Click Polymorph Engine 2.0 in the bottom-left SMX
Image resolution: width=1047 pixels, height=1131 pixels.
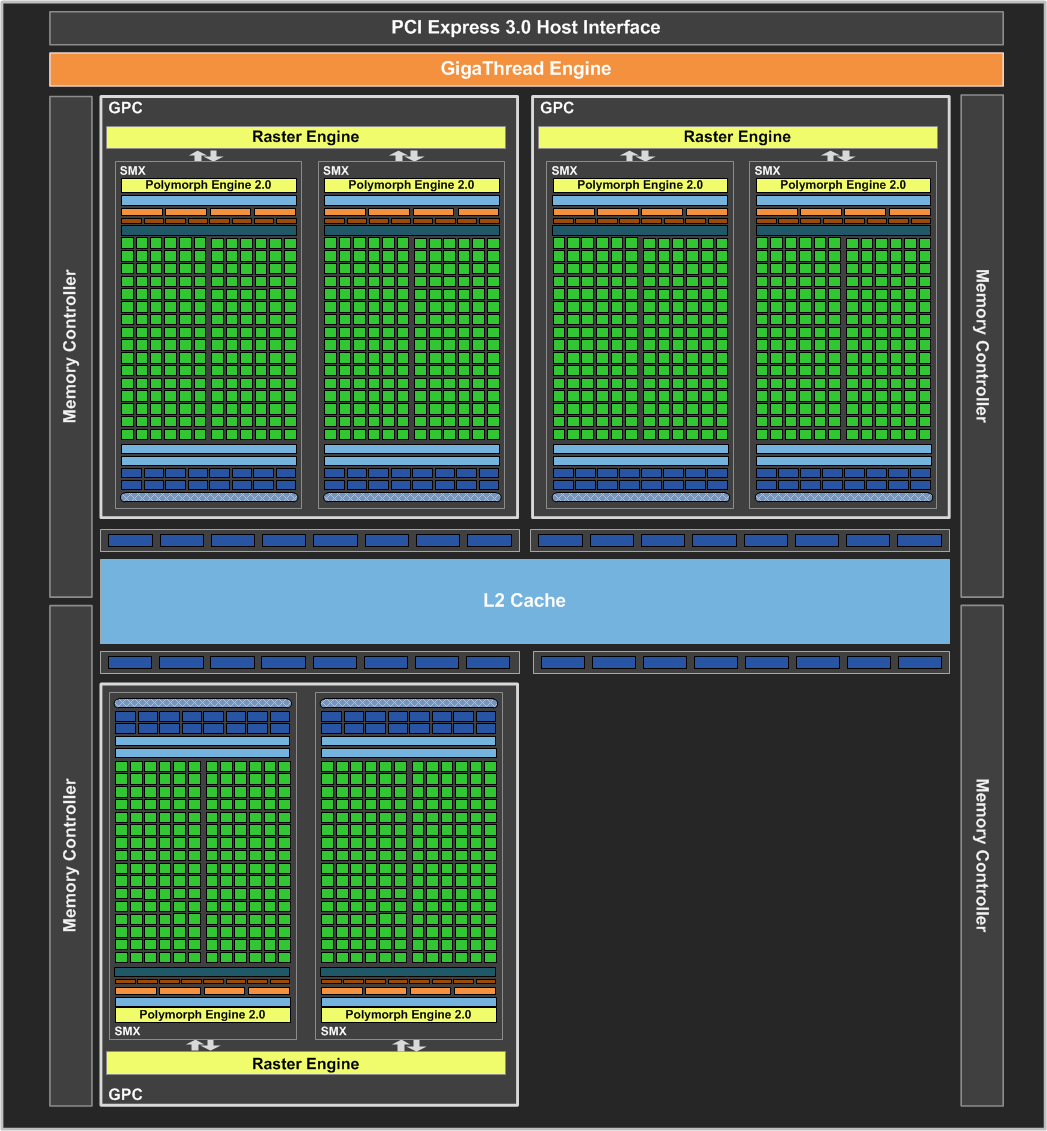pos(202,1014)
